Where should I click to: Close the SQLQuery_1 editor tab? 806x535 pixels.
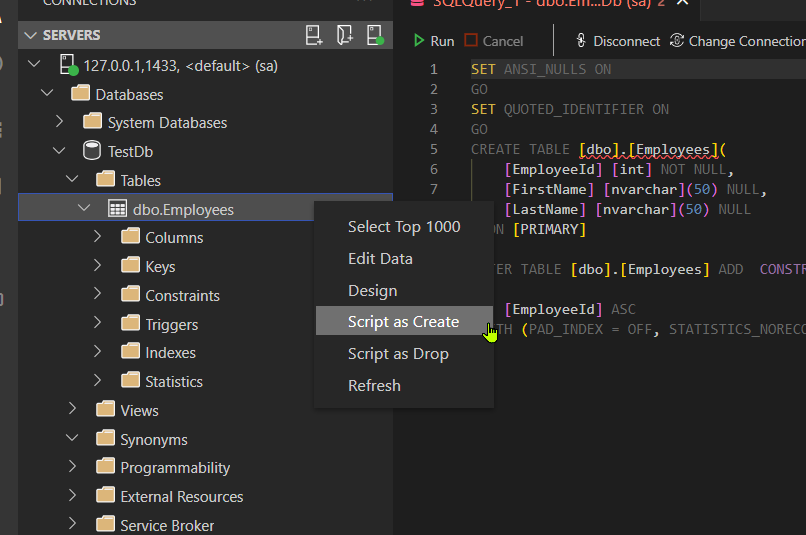[683, 3]
